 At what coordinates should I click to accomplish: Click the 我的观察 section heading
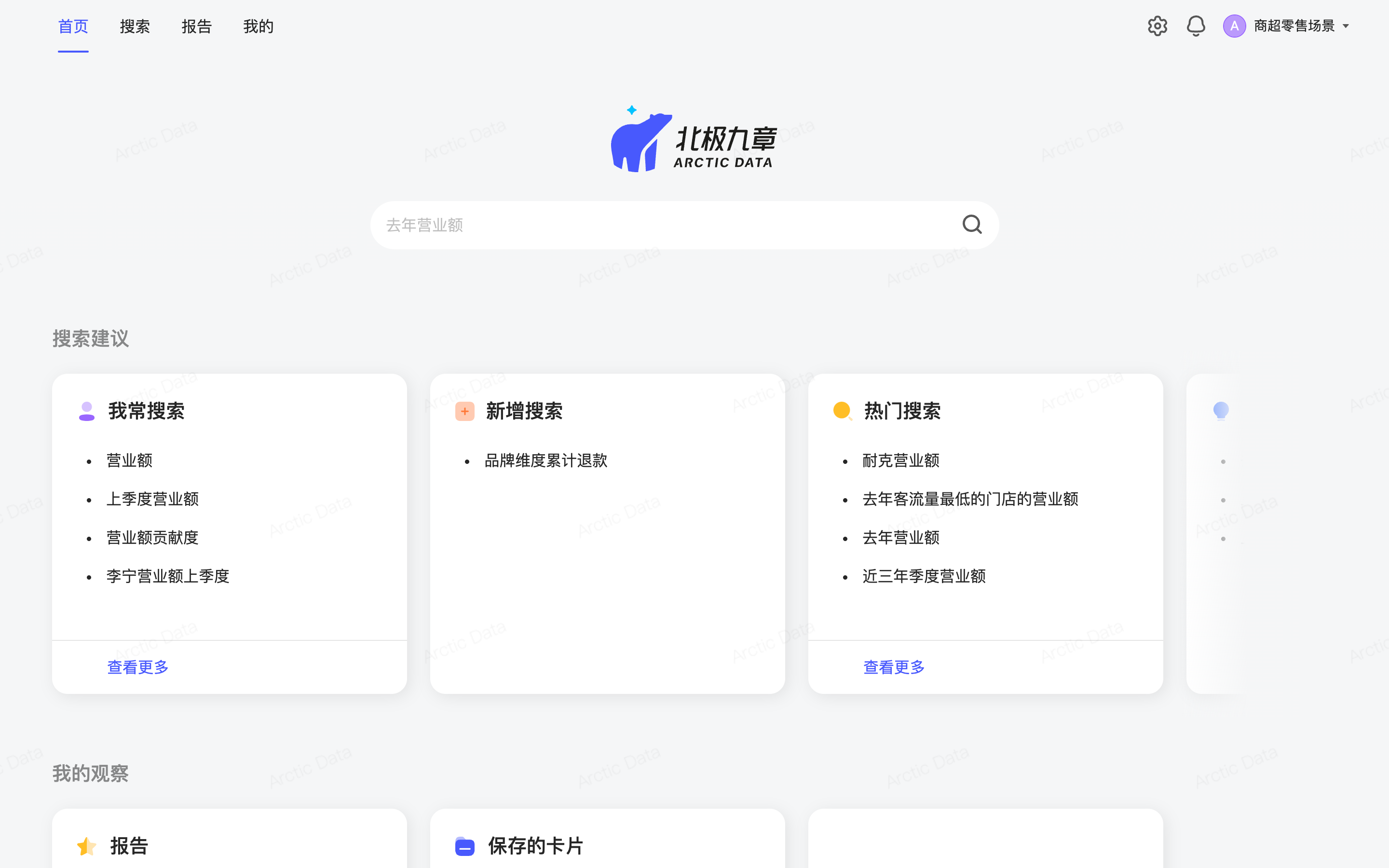[x=91, y=773]
